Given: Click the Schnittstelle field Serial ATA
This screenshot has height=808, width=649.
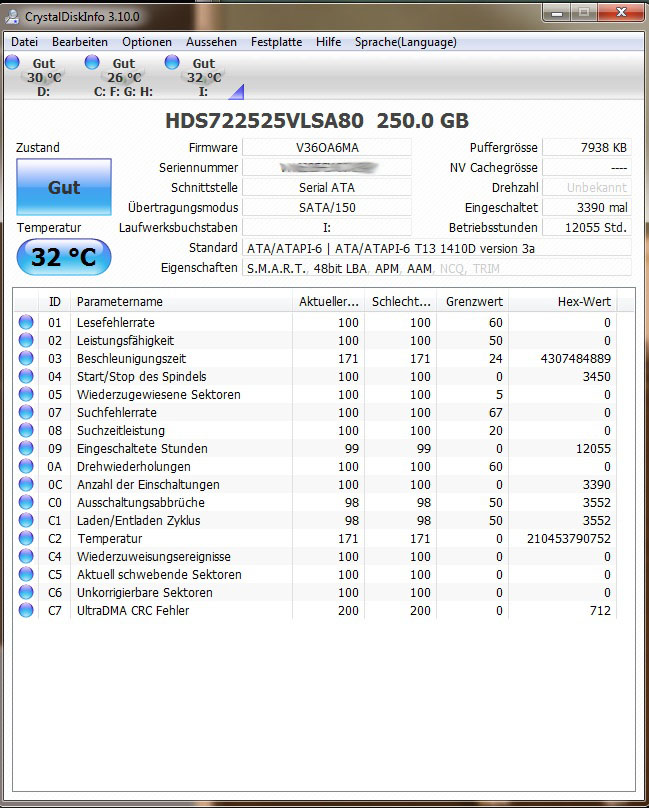Looking at the screenshot, I should pos(327,188).
